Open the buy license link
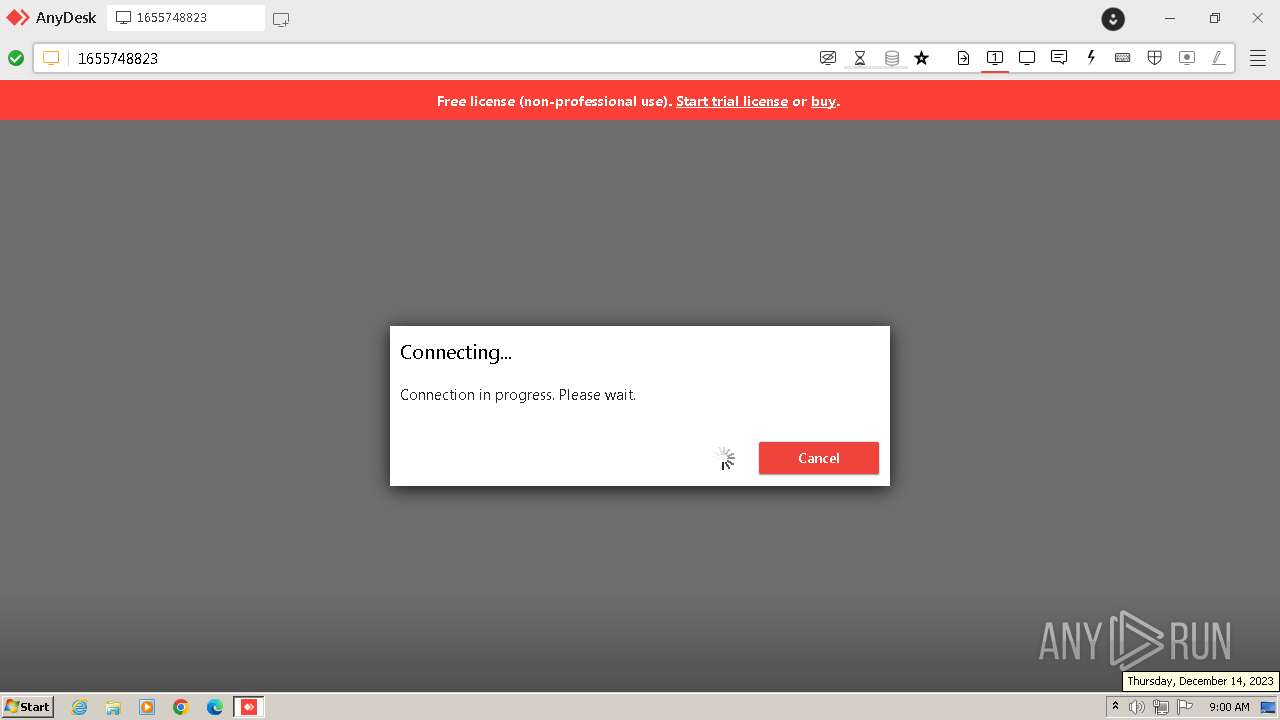Image resolution: width=1280 pixels, height=720 pixels. coord(823,101)
